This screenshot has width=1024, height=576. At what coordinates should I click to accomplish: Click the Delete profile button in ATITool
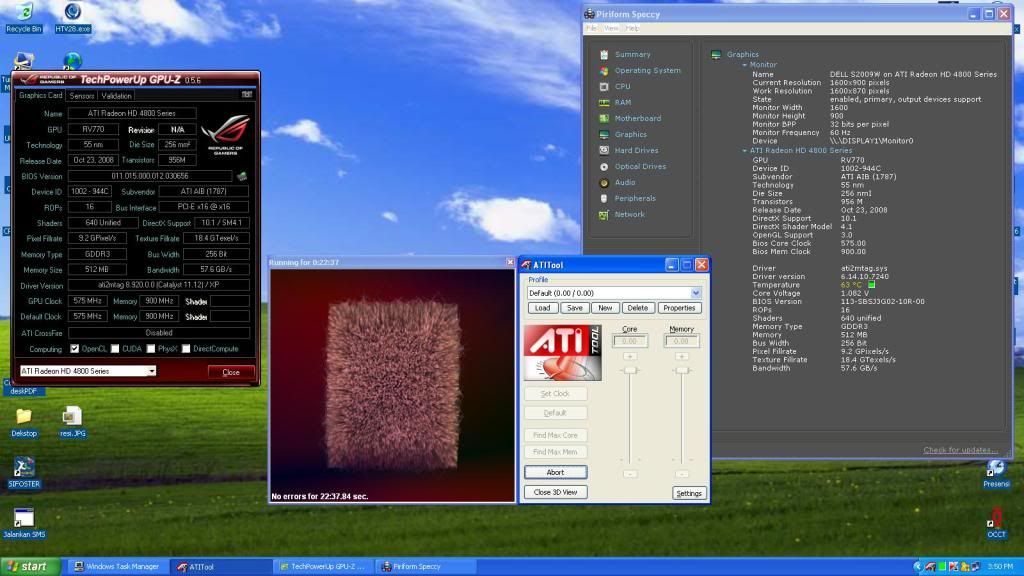pyautogui.click(x=637, y=308)
